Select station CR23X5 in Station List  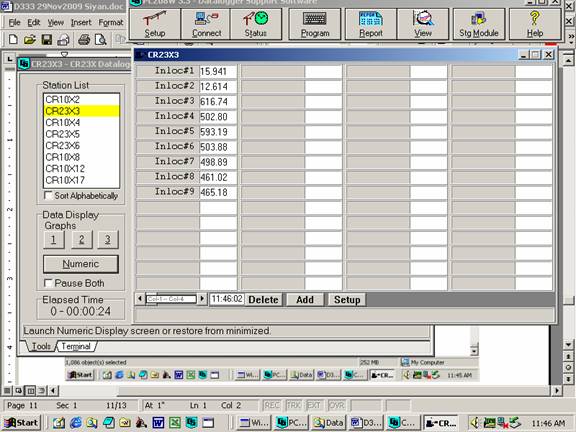[81, 134]
